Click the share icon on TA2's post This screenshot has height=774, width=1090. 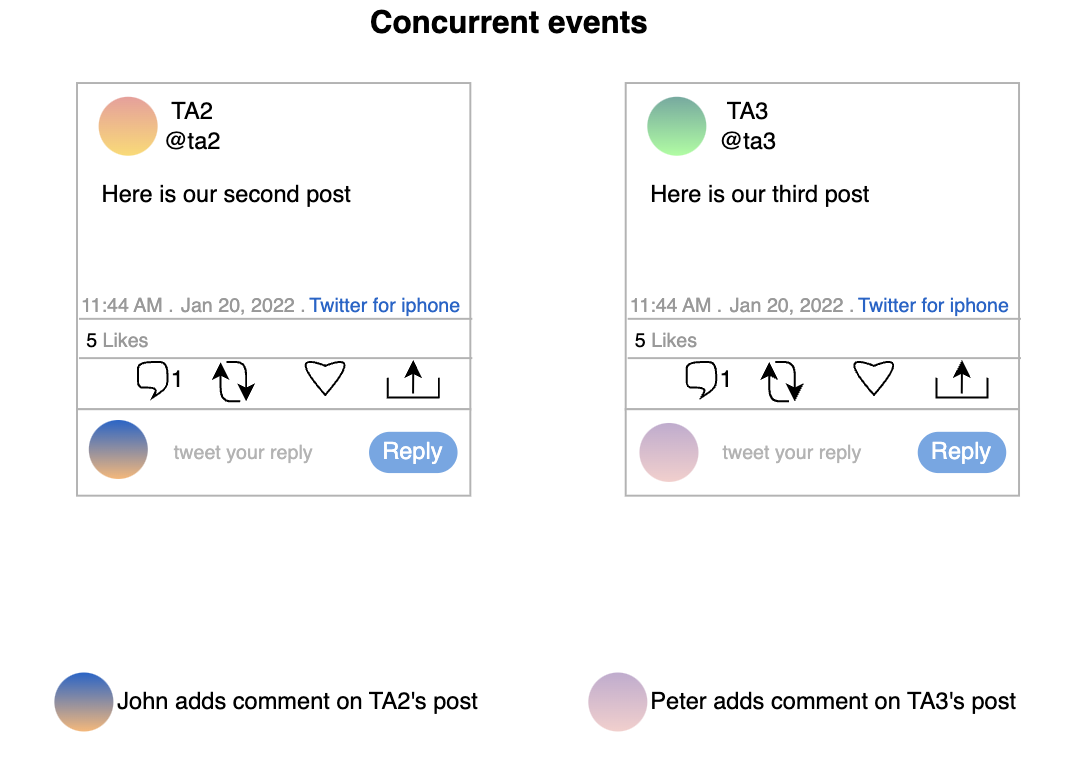point(413,380)
